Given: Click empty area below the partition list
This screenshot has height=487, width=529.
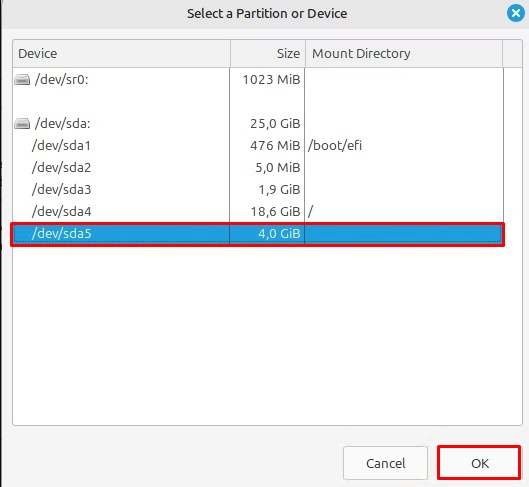Looking at the screenshot, I should click(x=267, y=334).
